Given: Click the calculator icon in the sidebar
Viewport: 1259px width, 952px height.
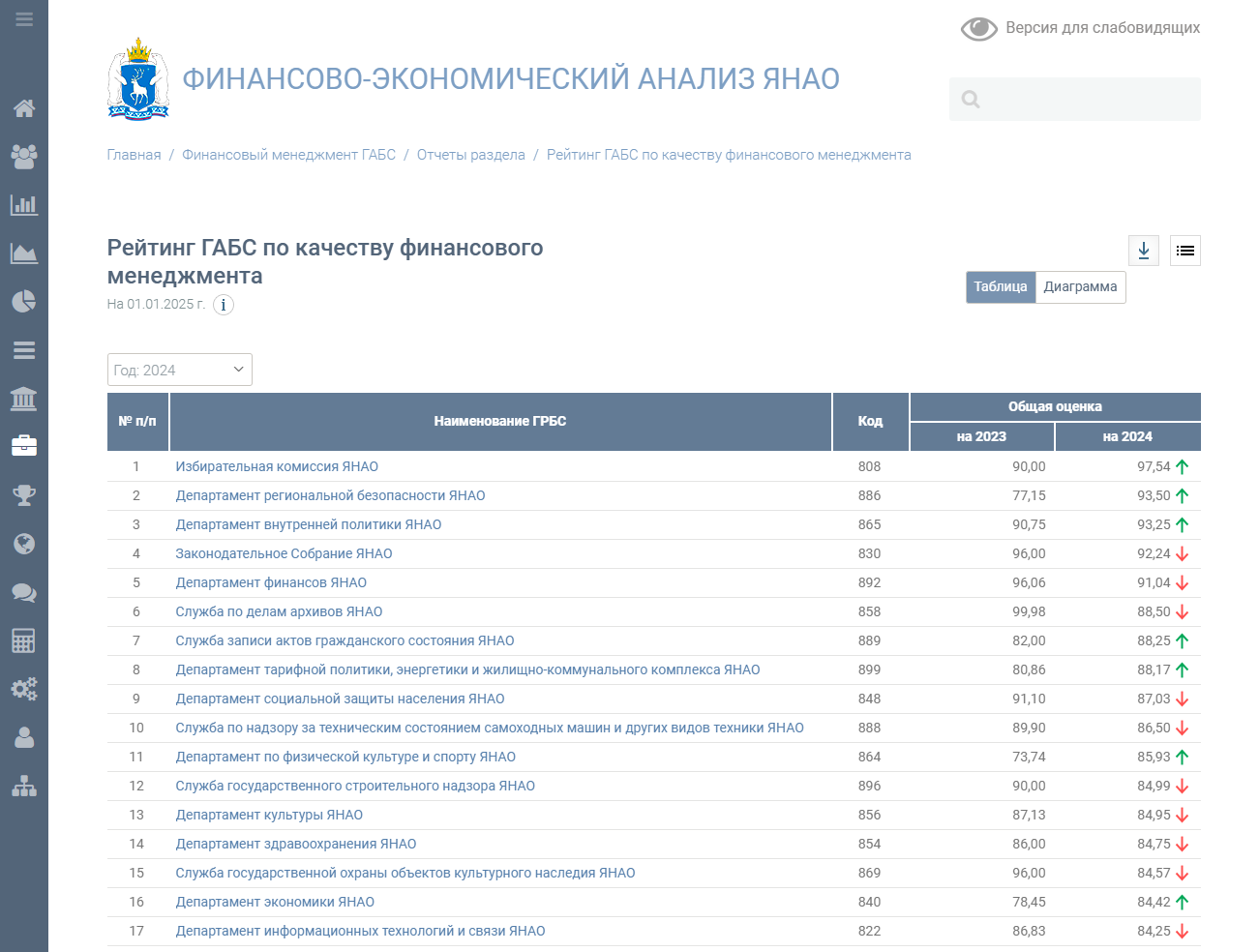Looking at the screenshot, I should click(24, 640).
